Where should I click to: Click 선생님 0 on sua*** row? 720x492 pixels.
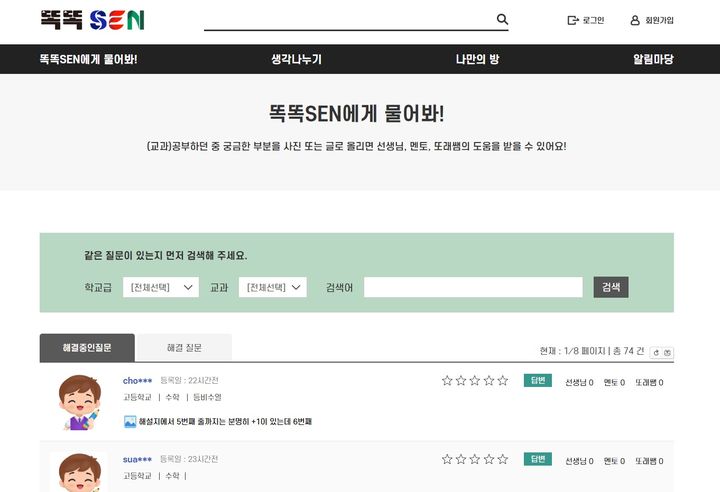pyautogui.click(x=579, y=461)
